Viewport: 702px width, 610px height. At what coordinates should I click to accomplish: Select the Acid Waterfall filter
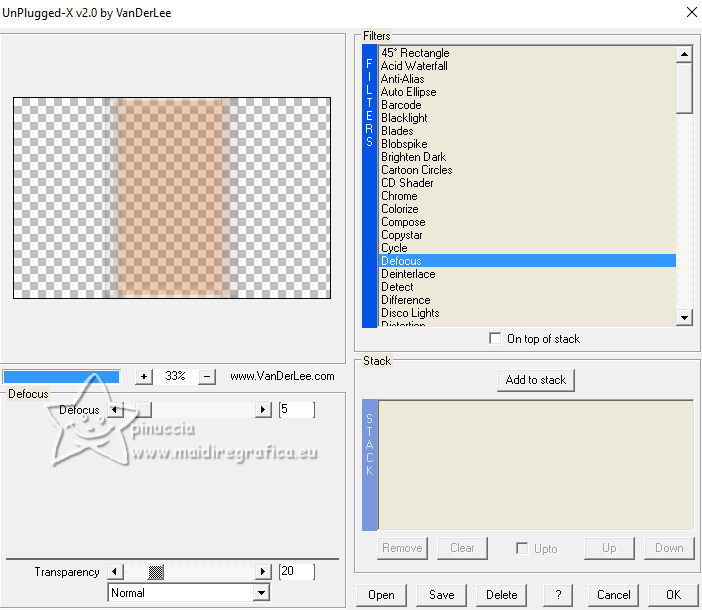527,66
